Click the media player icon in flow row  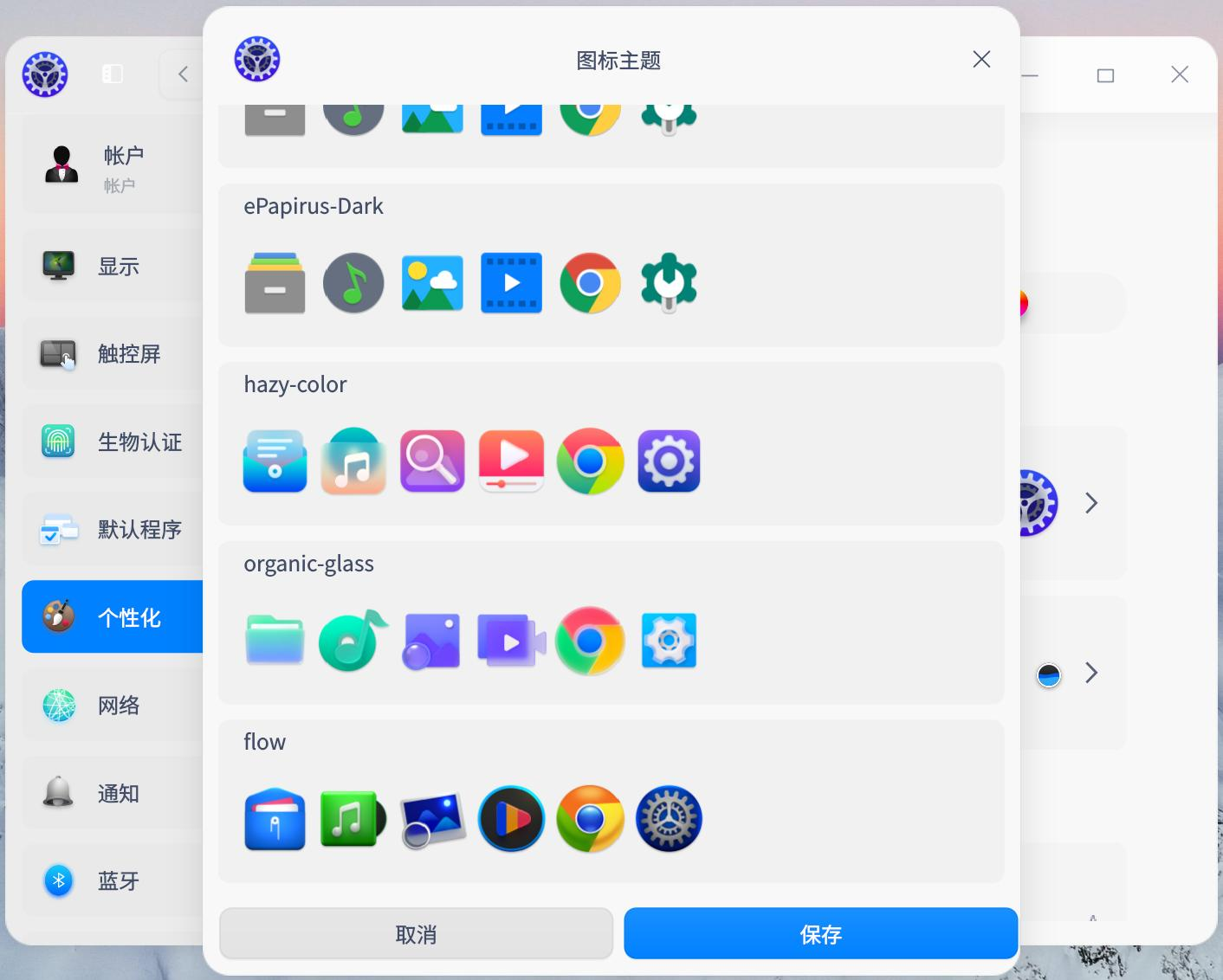click(511, 819)
